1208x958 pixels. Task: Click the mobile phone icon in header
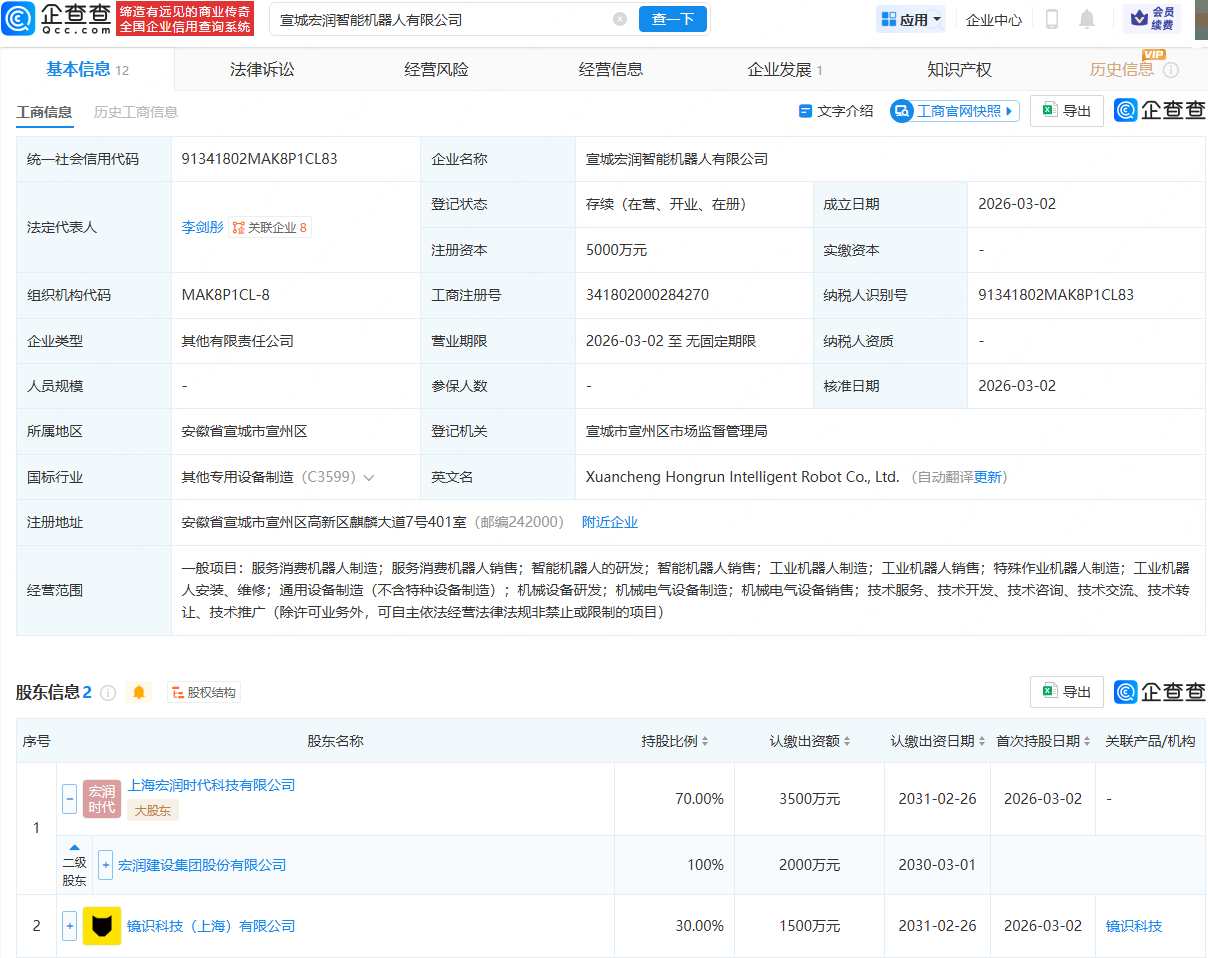(1052, 19)
